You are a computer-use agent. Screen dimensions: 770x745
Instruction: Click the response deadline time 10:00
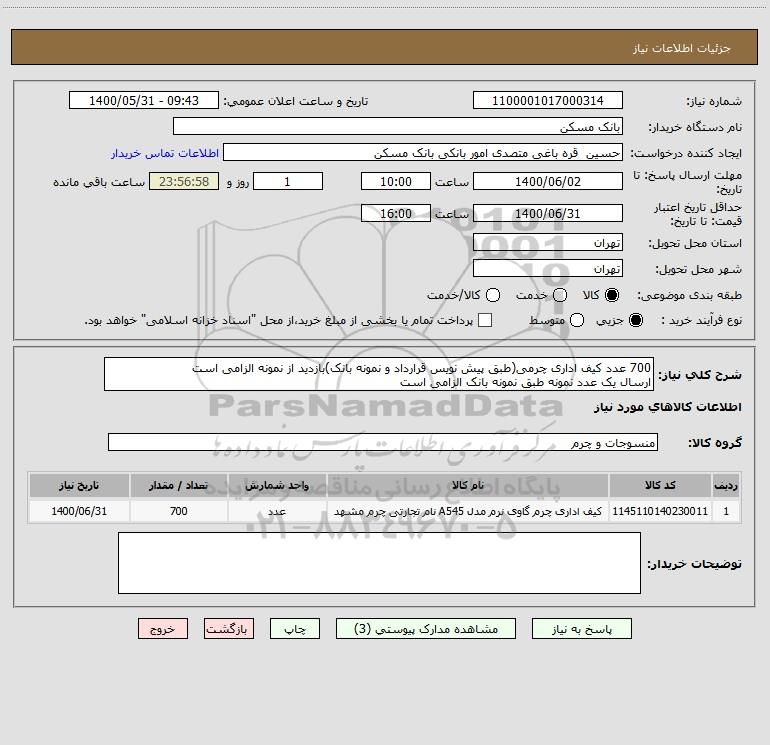(396, 181)
